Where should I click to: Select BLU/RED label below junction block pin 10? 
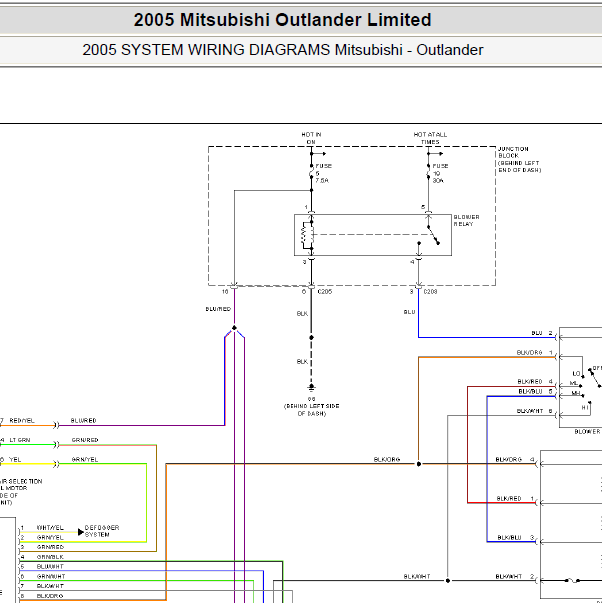point(218,309)
